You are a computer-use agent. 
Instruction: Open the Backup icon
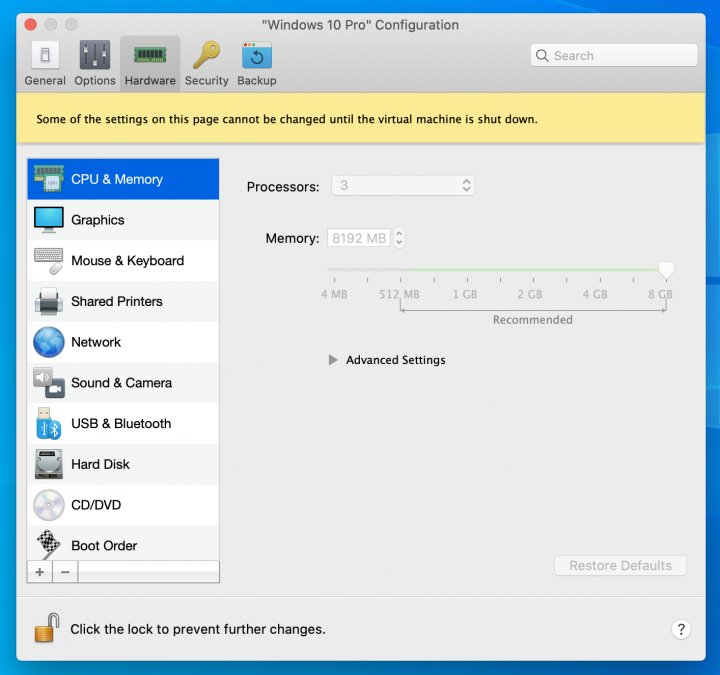(x=257, y=55)
